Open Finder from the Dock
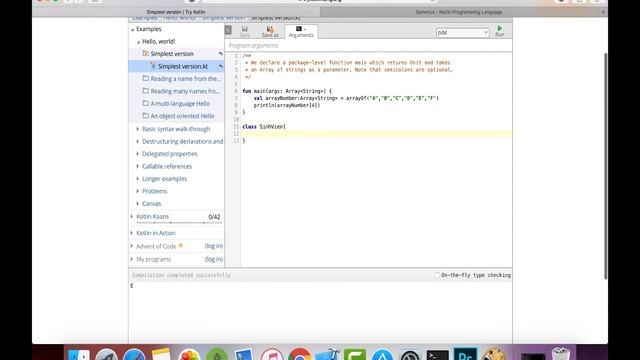The width and height of the screenshot is (640, 360). coord(78,355)
